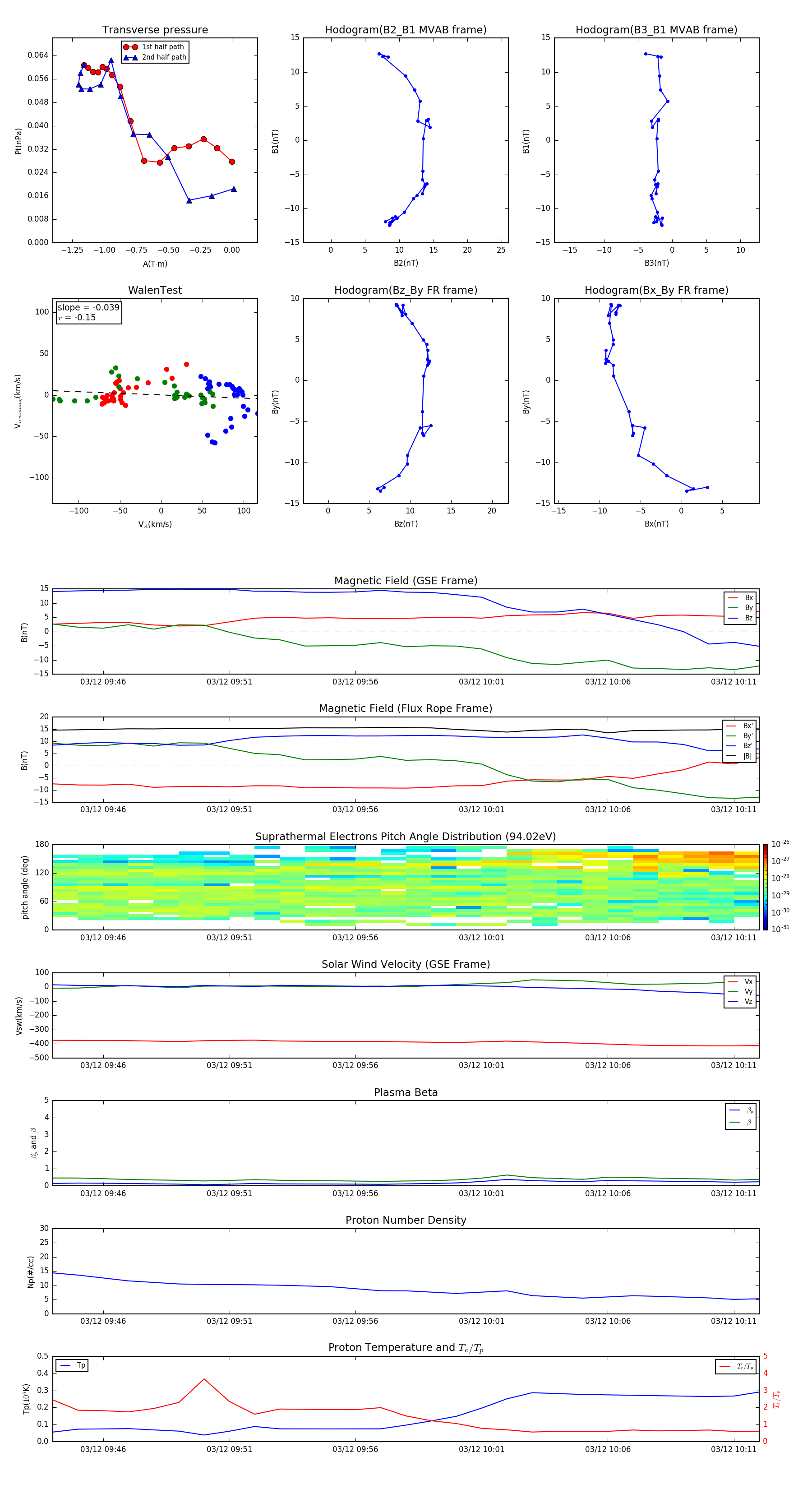Click '03/12 09:46' tick under proton temperature
812x1489 pixels.
(103, 1449)
